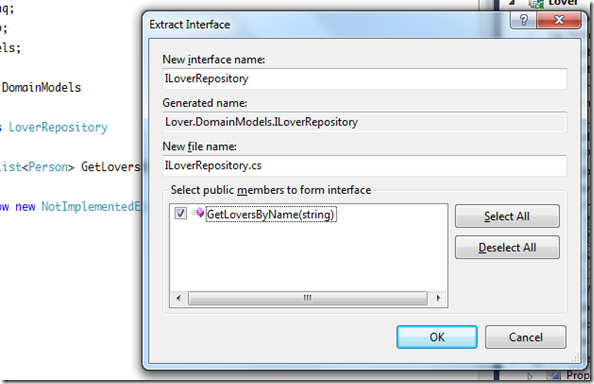Click the members list left scroll arrow

pos(178,298)
